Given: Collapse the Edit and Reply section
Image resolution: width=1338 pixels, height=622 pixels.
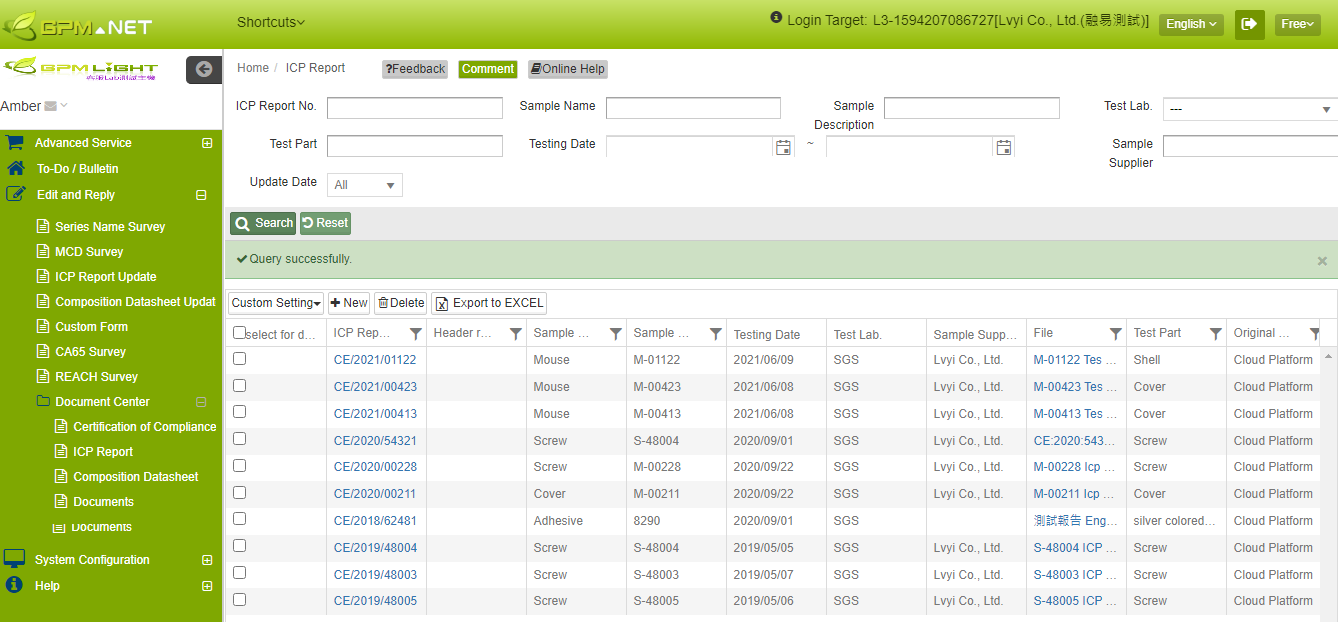Looking at the screenshot, I should coord(201,195).
